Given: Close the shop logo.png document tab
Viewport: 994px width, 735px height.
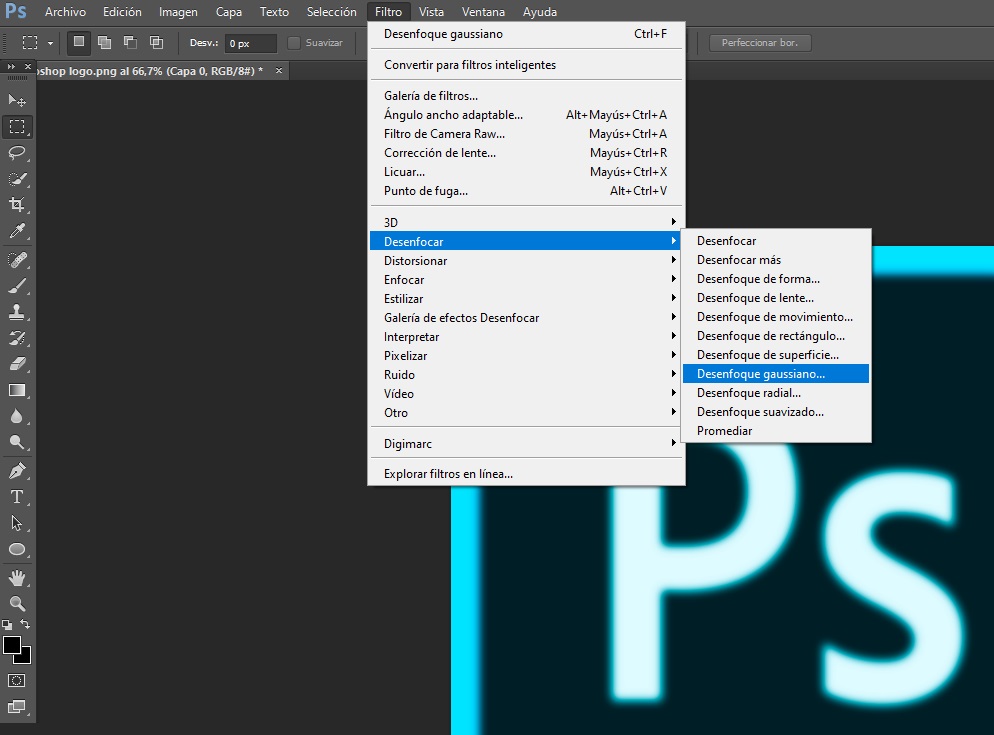Looking at the screenshot, I should click(x=279, y=70).
